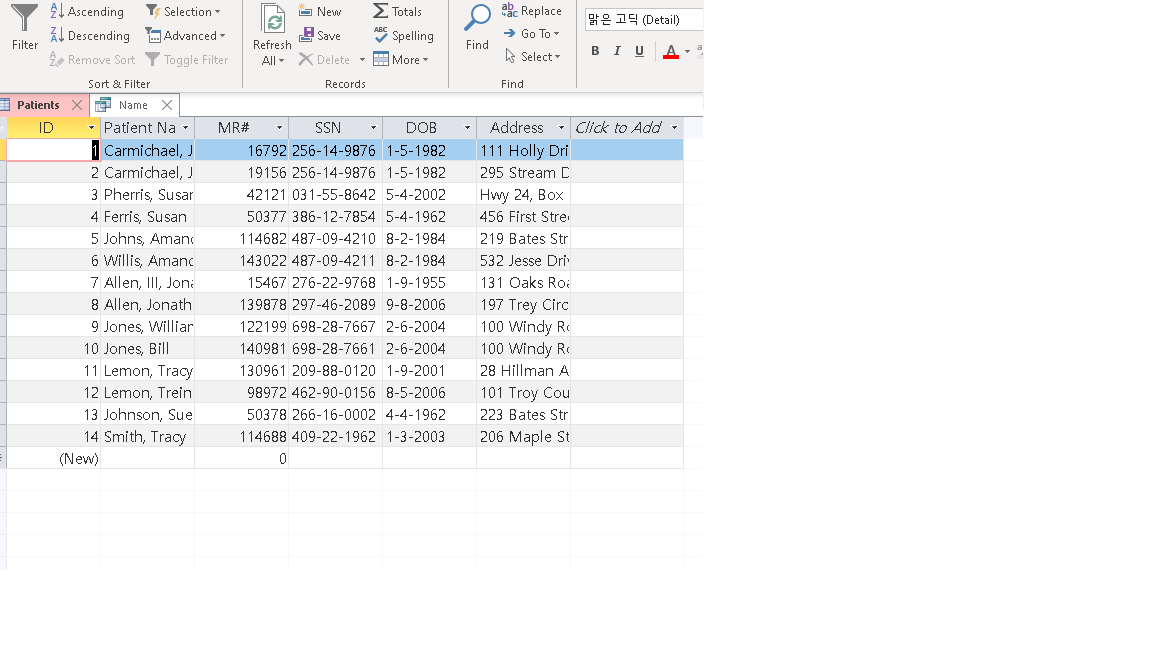
Task: Click the DOB cell 9-8-2006
Action: click(x=430, y=305)
